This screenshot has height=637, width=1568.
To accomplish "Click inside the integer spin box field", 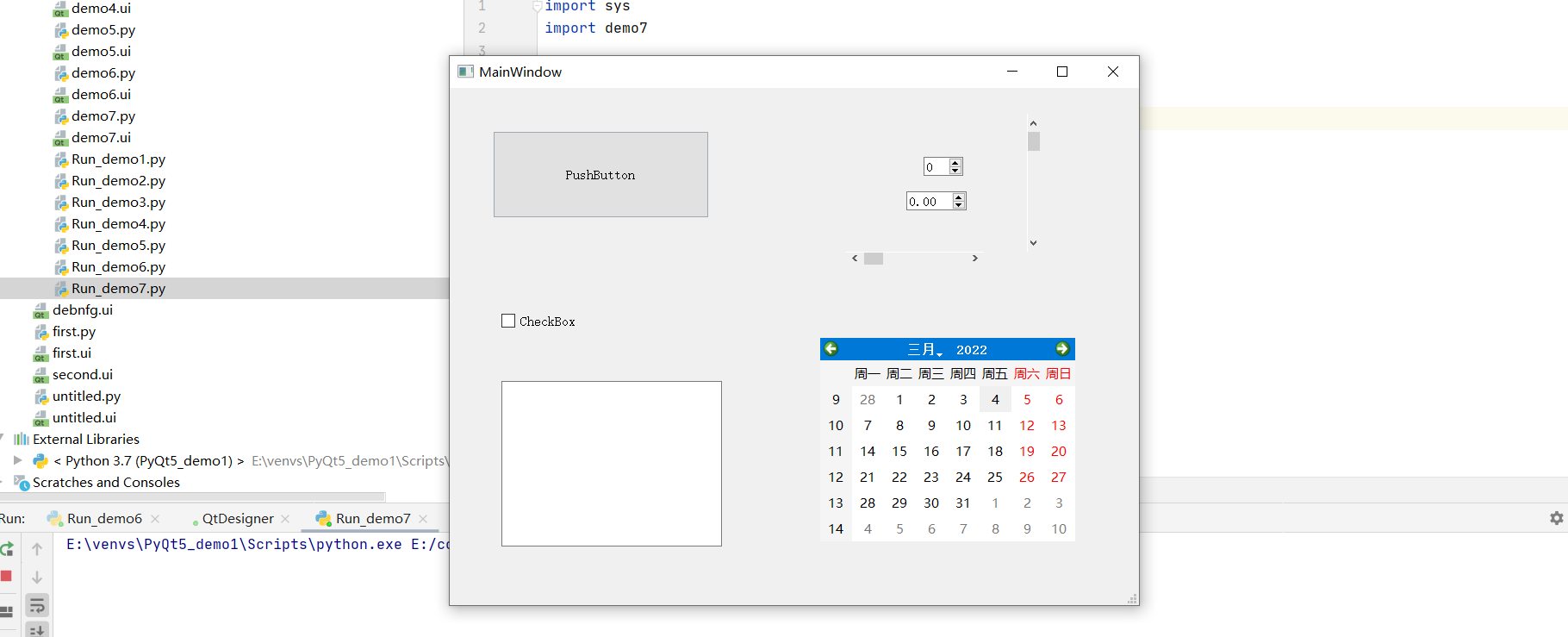I will pos(936,167).
